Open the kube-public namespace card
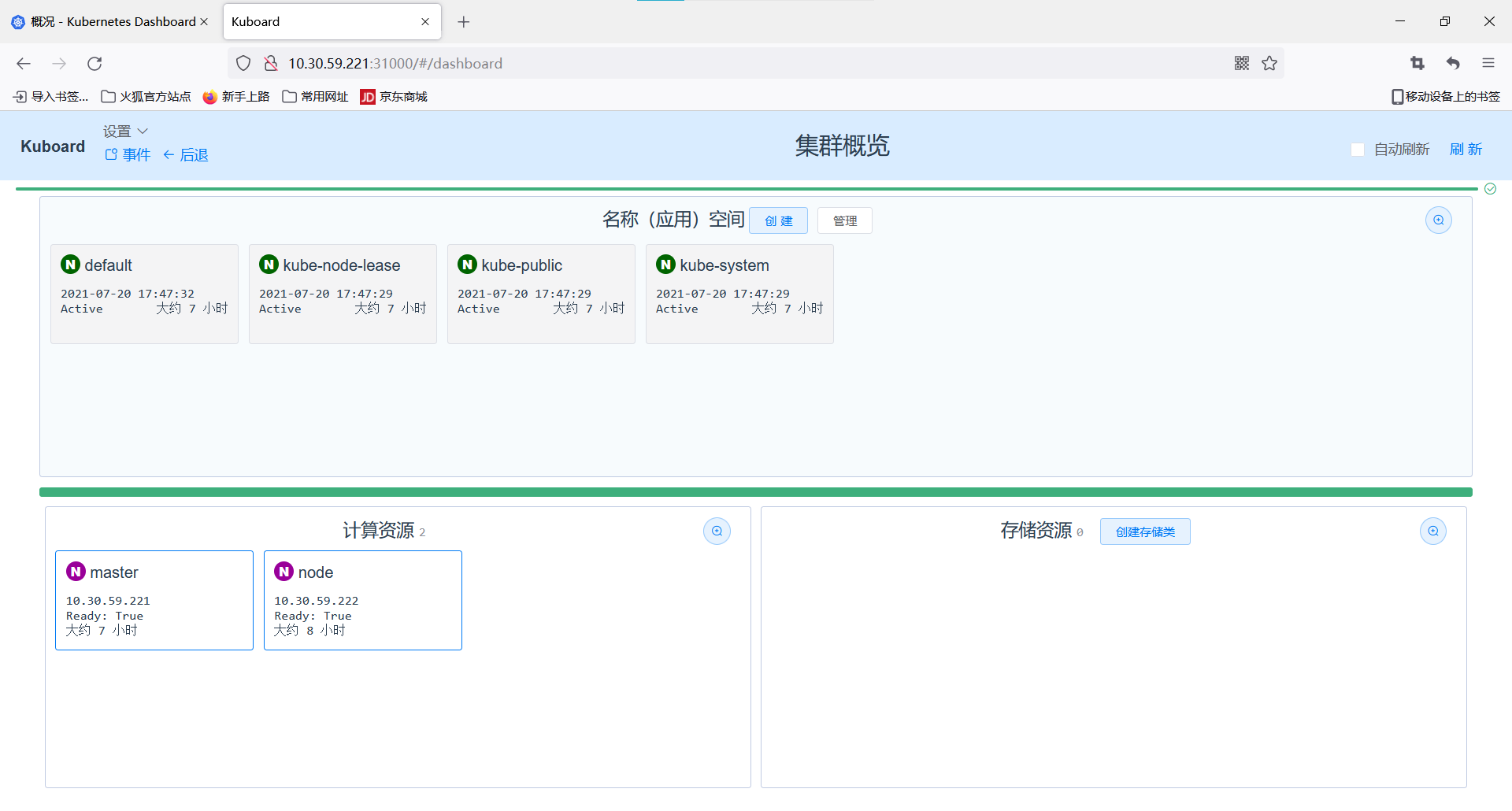1512x811 pixels. pos(541,294)
